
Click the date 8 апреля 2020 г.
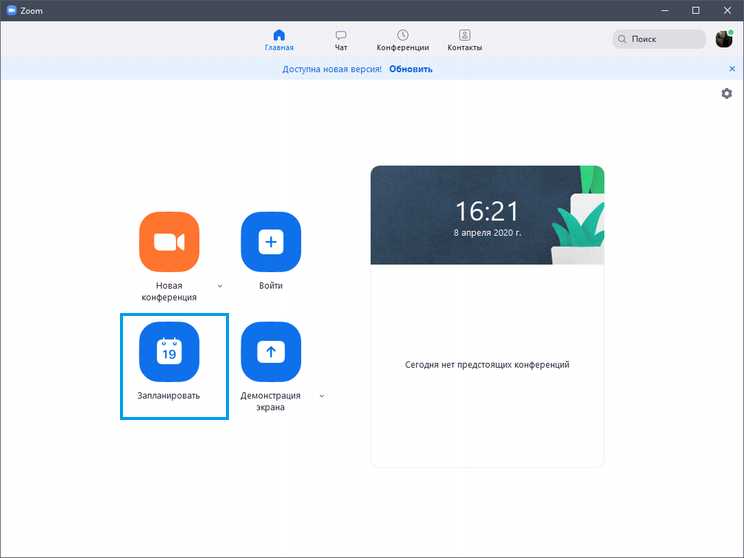(487, 233)
